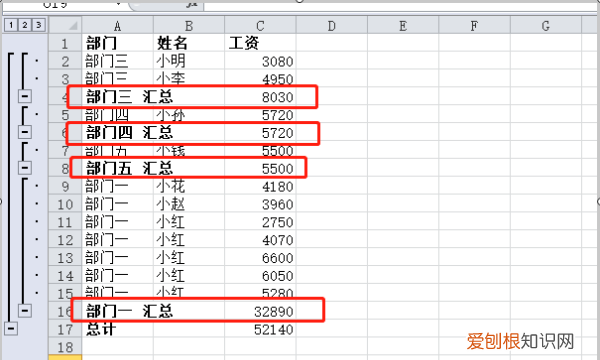Select cell containing 小赵

pos(189,204)
